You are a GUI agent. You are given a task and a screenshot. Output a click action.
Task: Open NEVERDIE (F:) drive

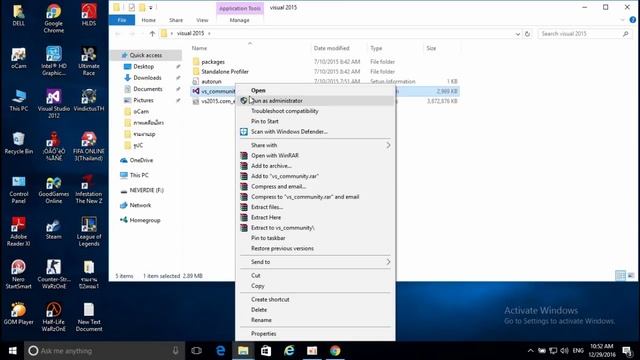click(147, 190)
